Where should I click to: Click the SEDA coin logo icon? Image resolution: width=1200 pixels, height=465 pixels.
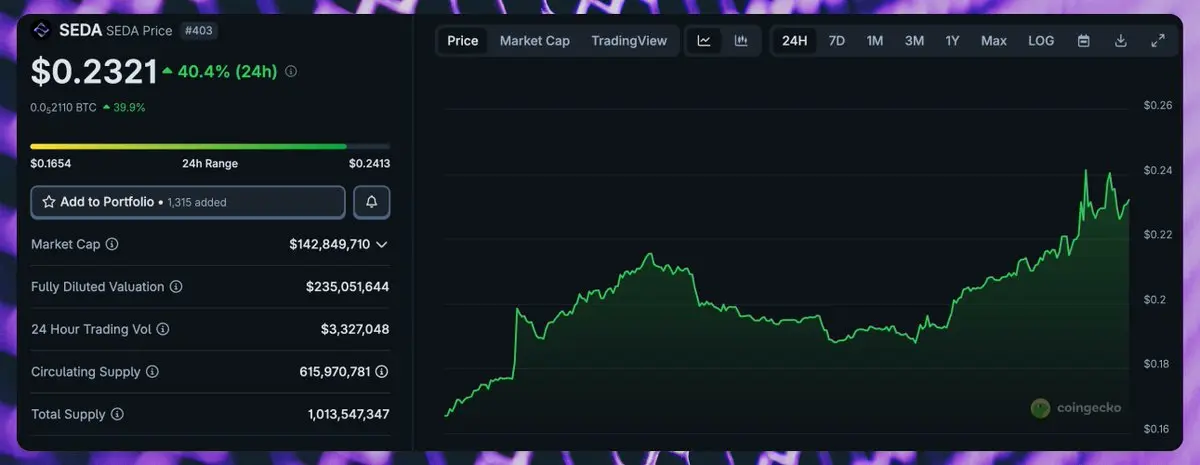[42, 30]
